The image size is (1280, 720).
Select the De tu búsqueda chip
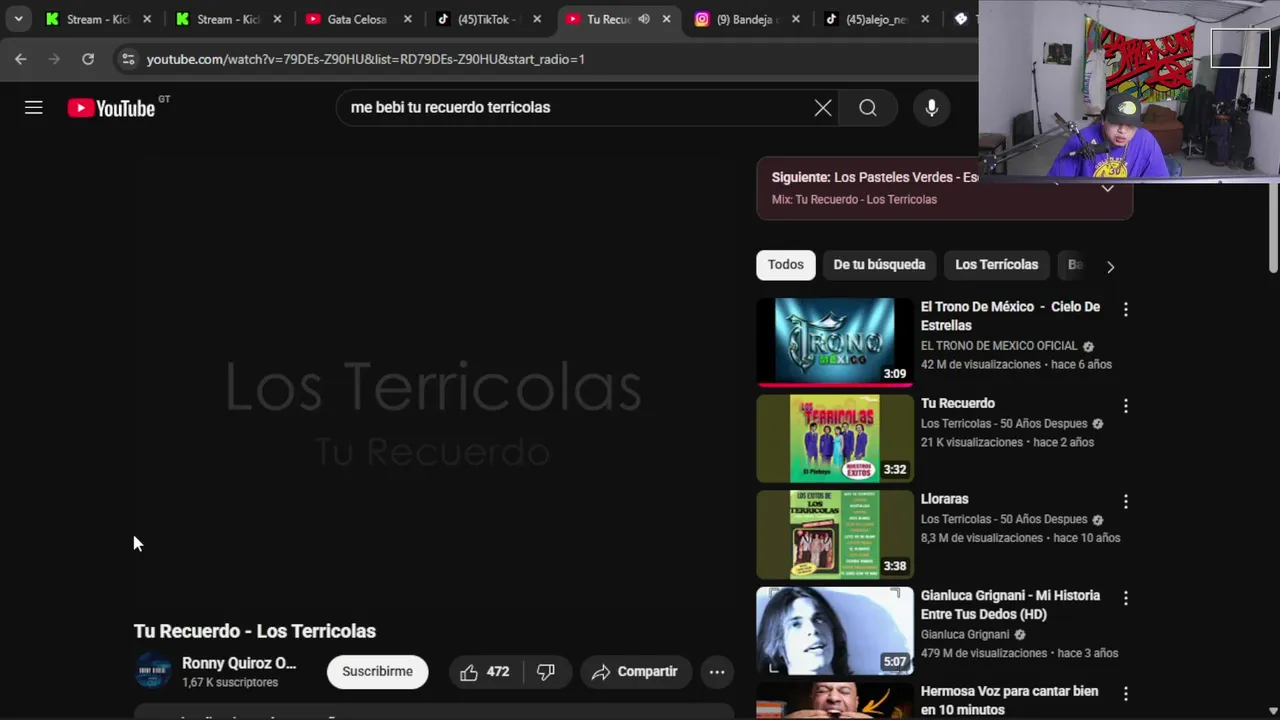pos(879,265)
